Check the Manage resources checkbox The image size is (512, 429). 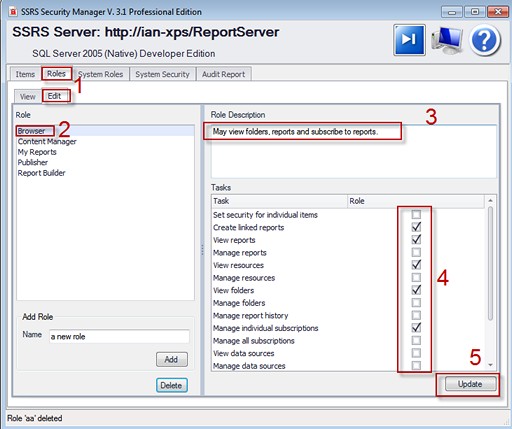(x=416, y=277)
